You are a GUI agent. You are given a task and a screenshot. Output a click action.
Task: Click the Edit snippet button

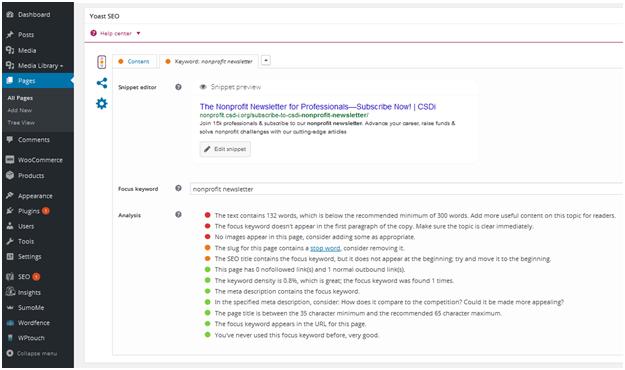225,149
